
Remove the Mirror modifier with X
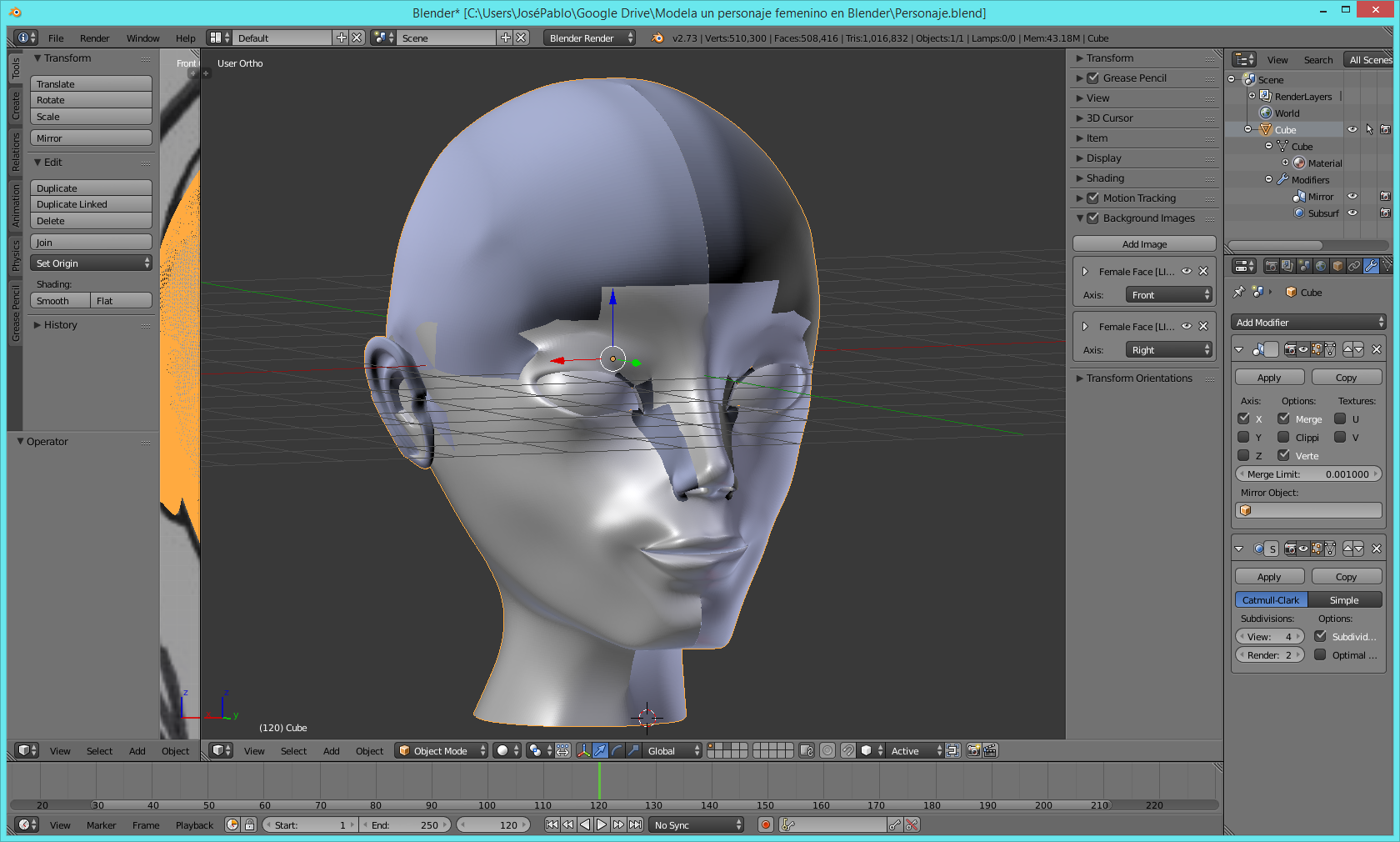pyautogui.click(x=1376, y=350)
